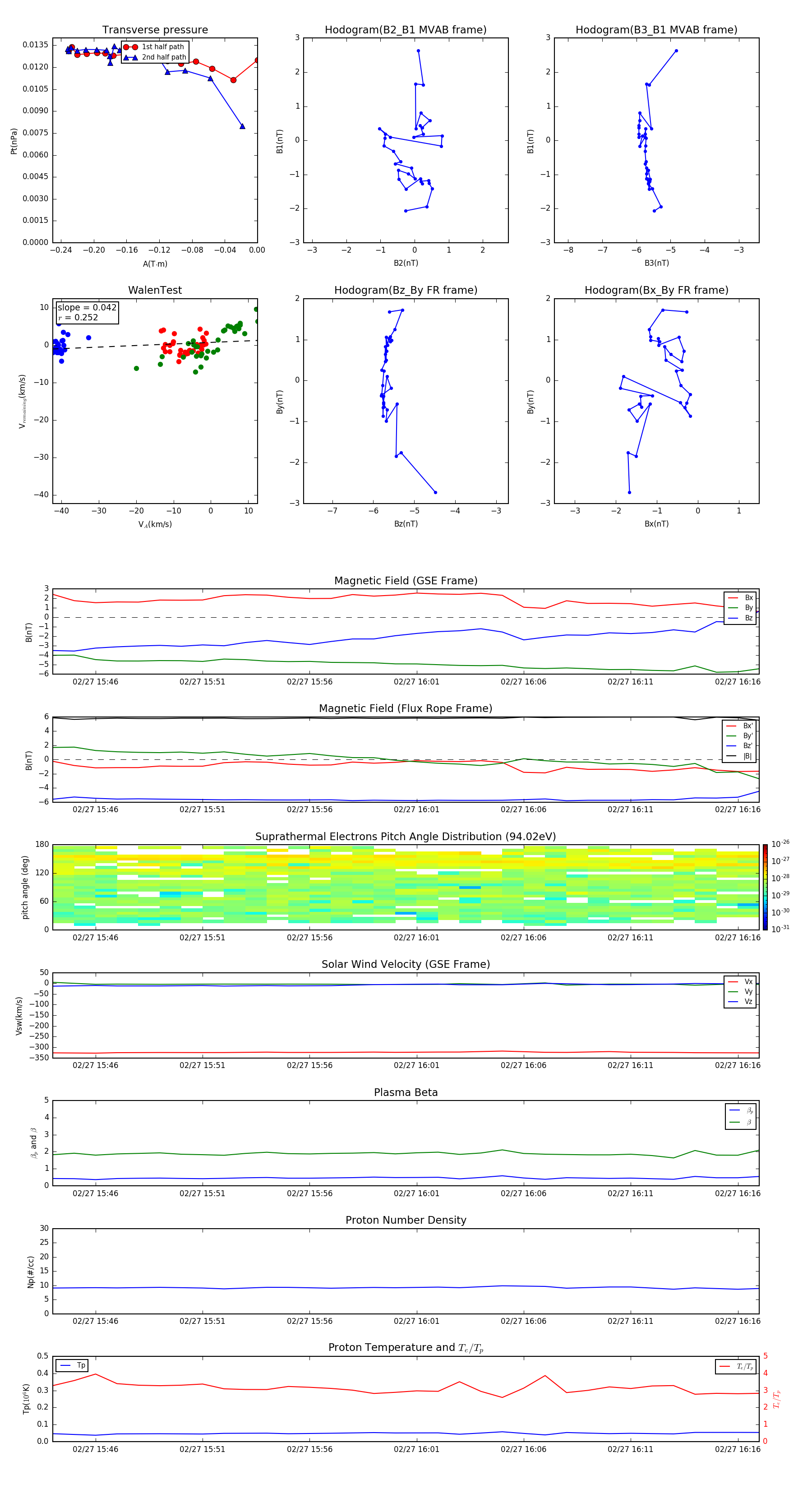This screenshot has width=812, height=1489.
Task: Click the lowest blue triangle in Transverse pressure
Action: [x=242, y=126]
